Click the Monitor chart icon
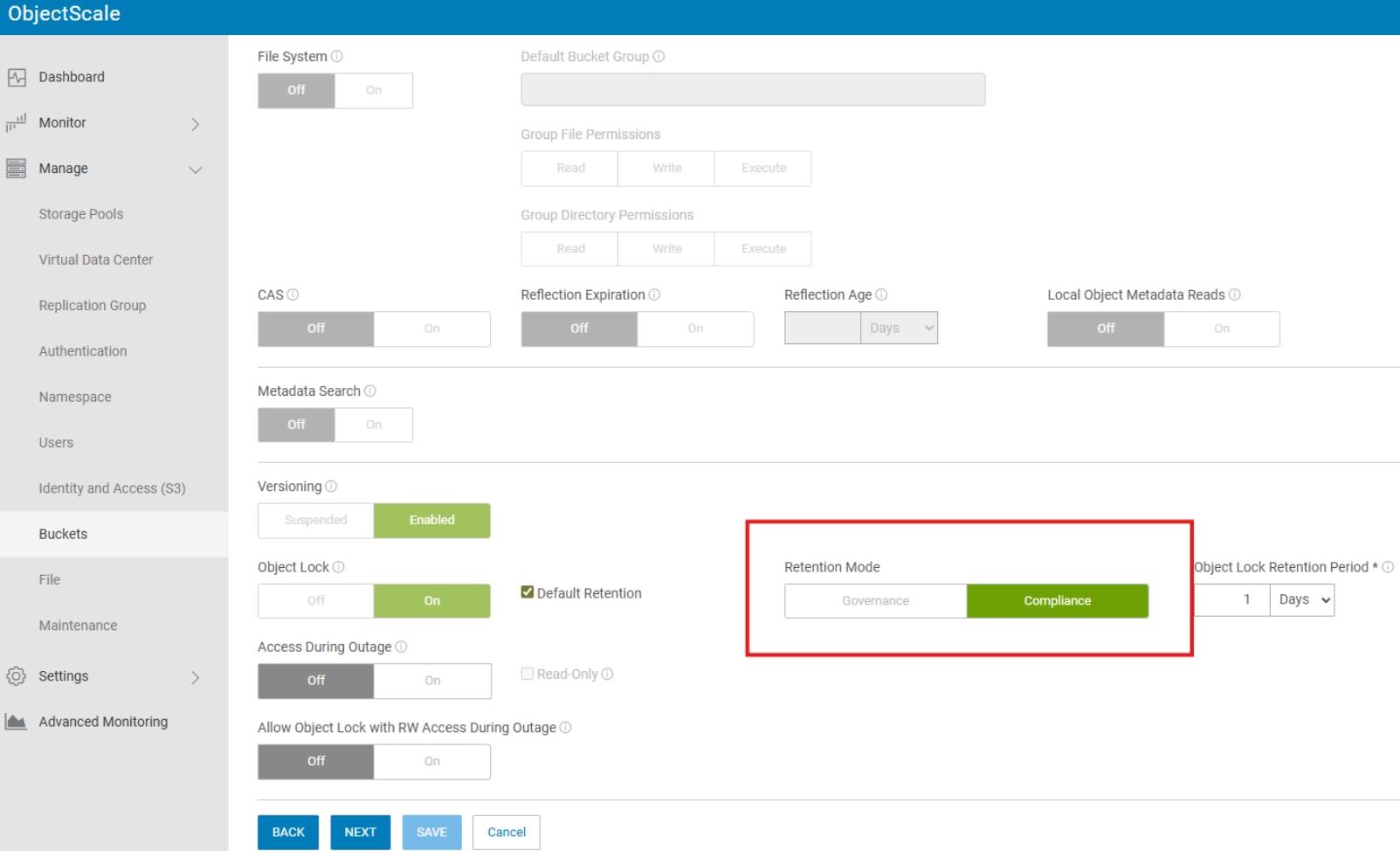1400x851 pixels. tap(17, 123)
